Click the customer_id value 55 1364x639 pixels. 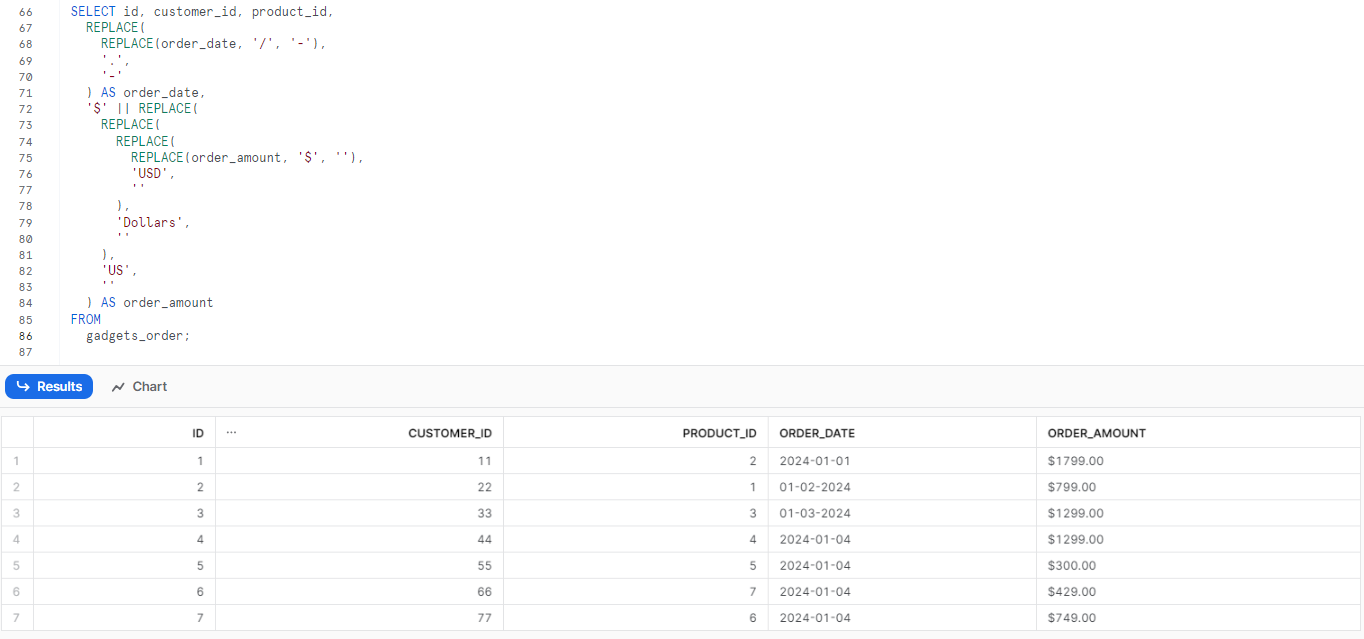(483, 565)
